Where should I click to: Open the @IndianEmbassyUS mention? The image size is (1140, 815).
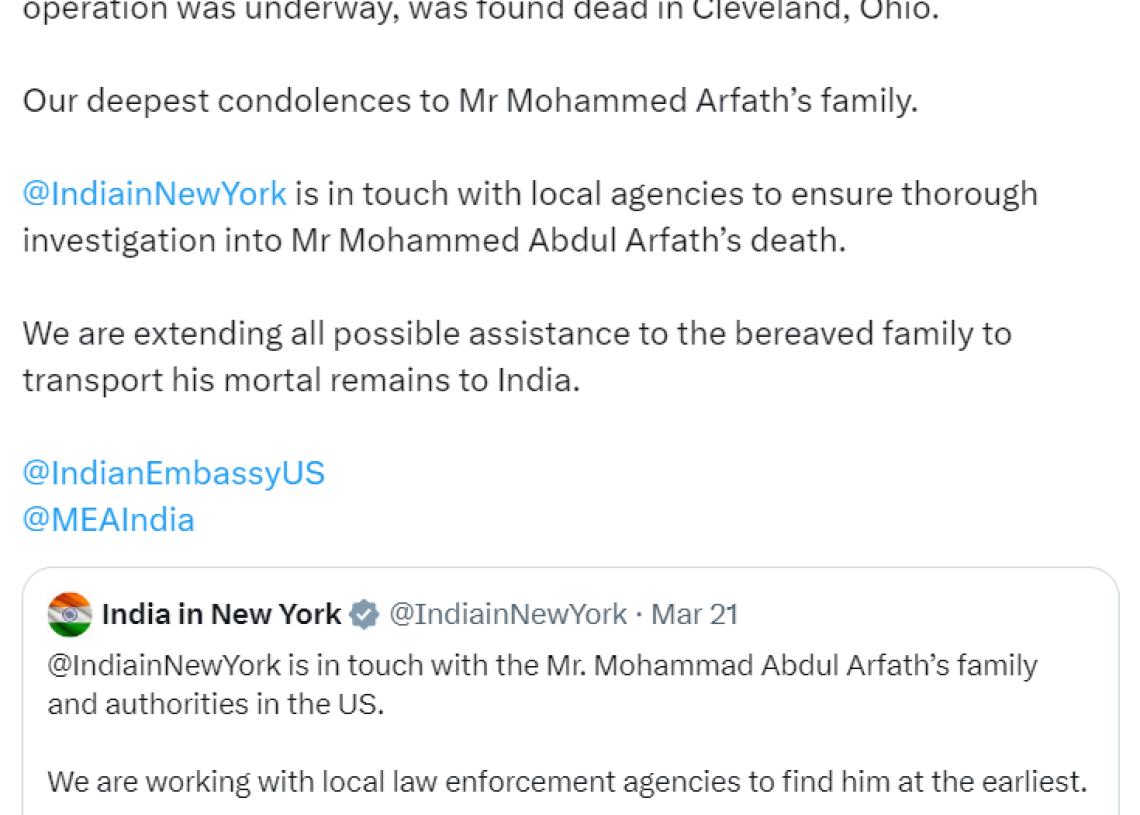tap(174, 473)
